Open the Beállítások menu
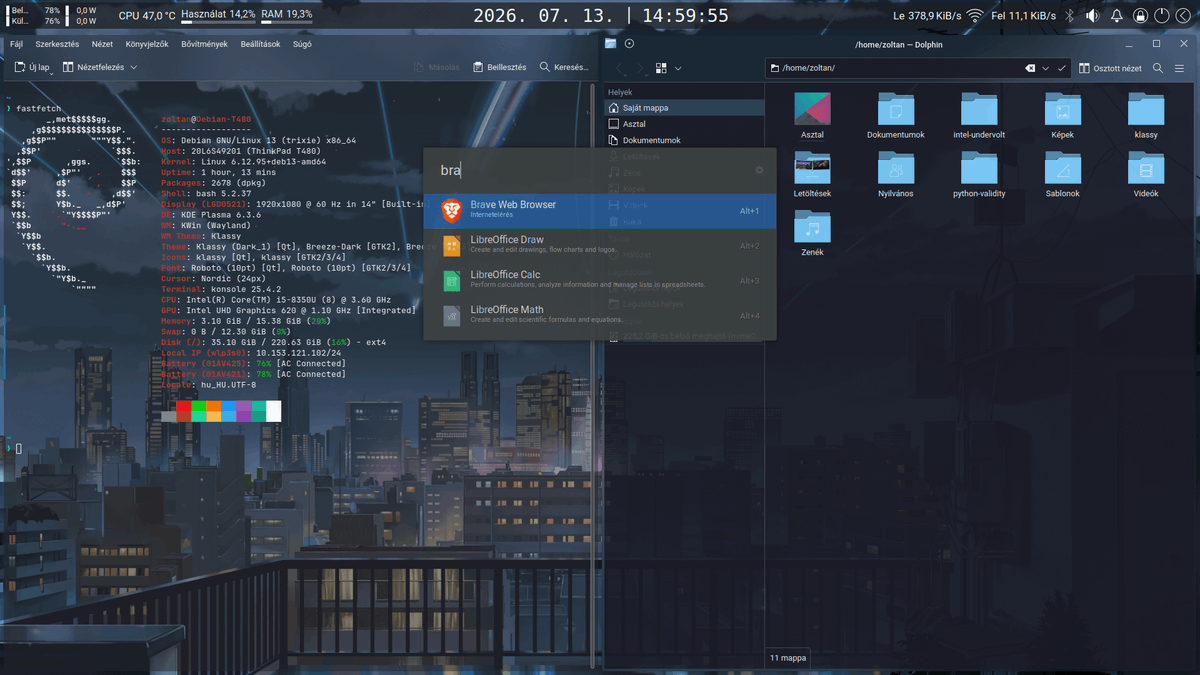 click(x=260, y=44)
